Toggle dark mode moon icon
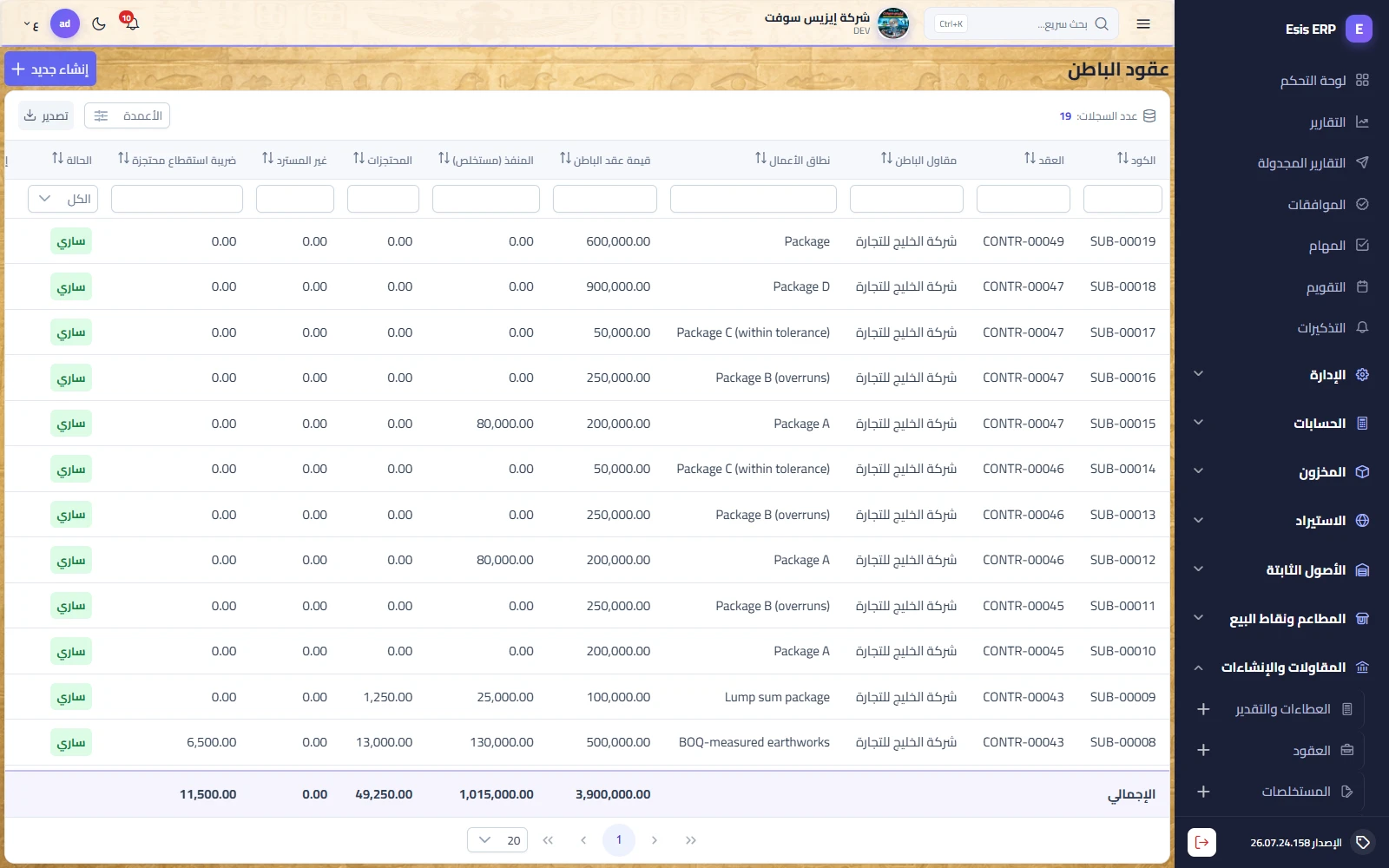The image size is (1389, 868). [x=99, y=23]
